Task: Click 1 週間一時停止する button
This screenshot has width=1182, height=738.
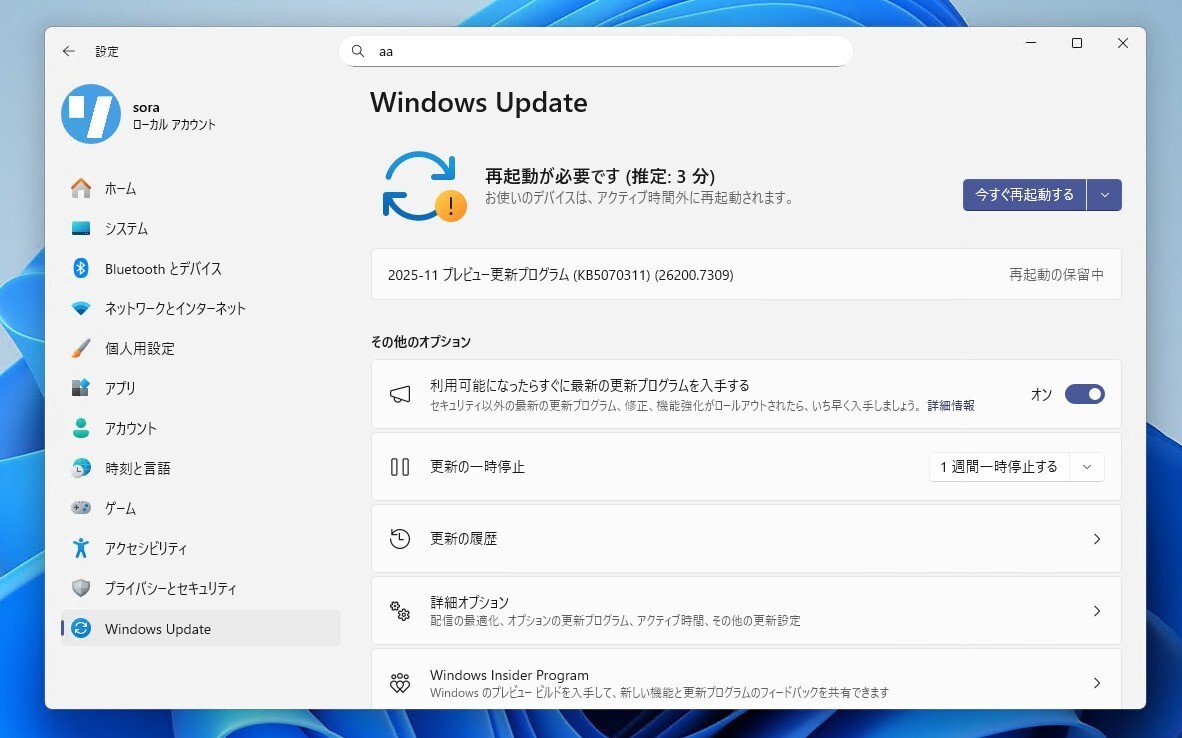Action: (999, 467)
